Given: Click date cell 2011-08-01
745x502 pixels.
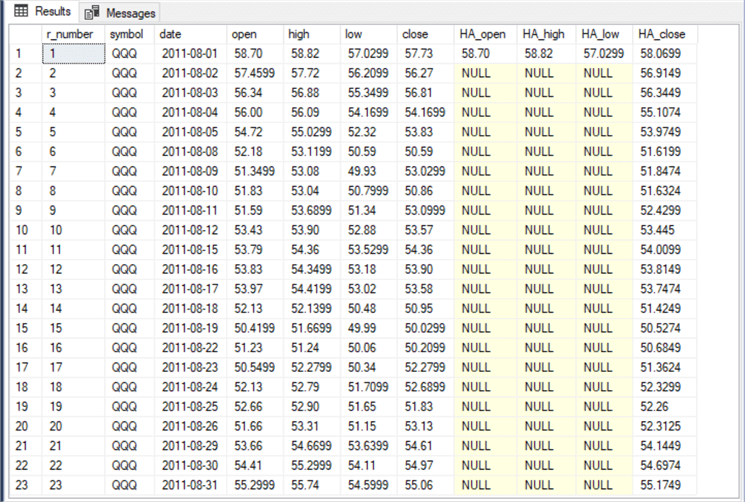Looking at the screenshot, I should click(x=191, y=53).
